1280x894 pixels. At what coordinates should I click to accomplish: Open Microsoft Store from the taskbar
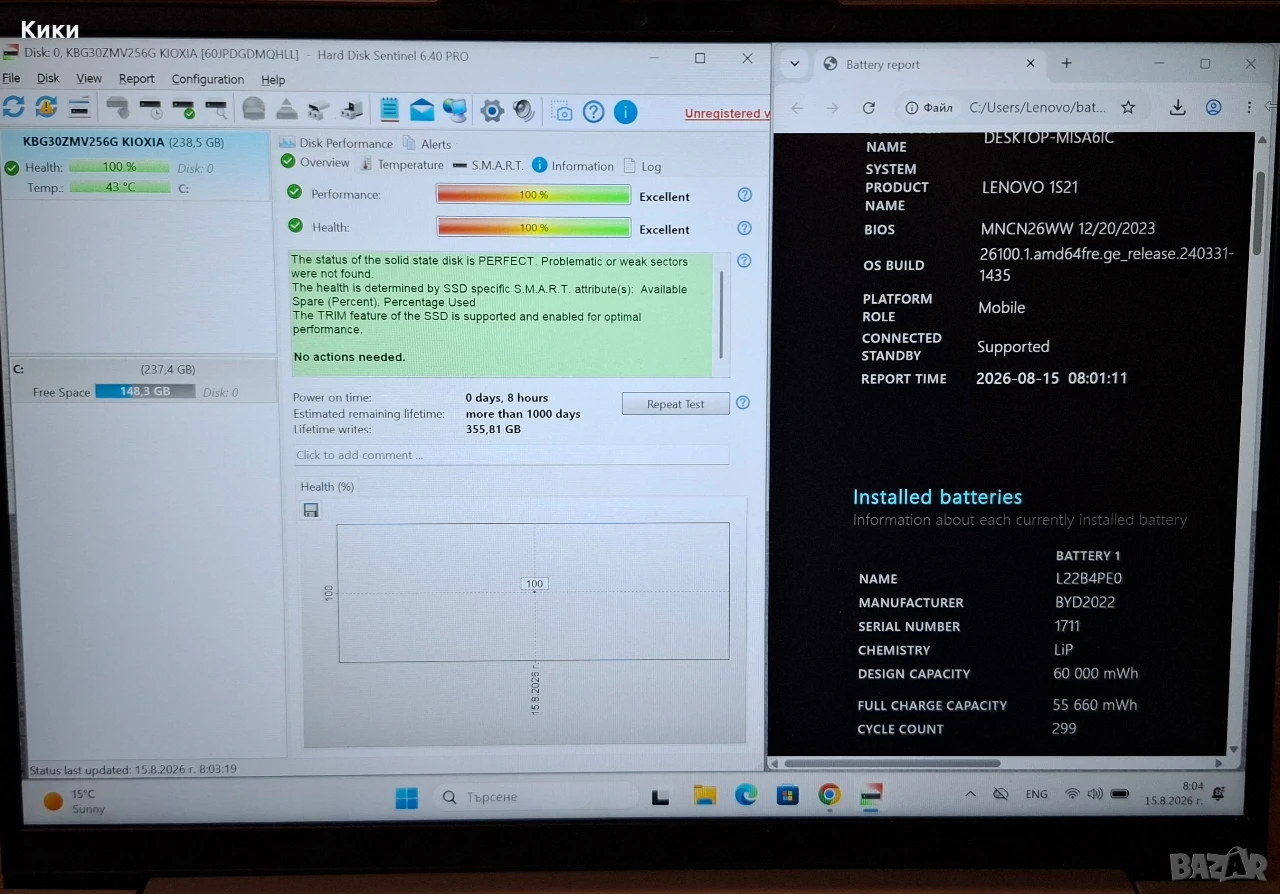coord(788,795)
